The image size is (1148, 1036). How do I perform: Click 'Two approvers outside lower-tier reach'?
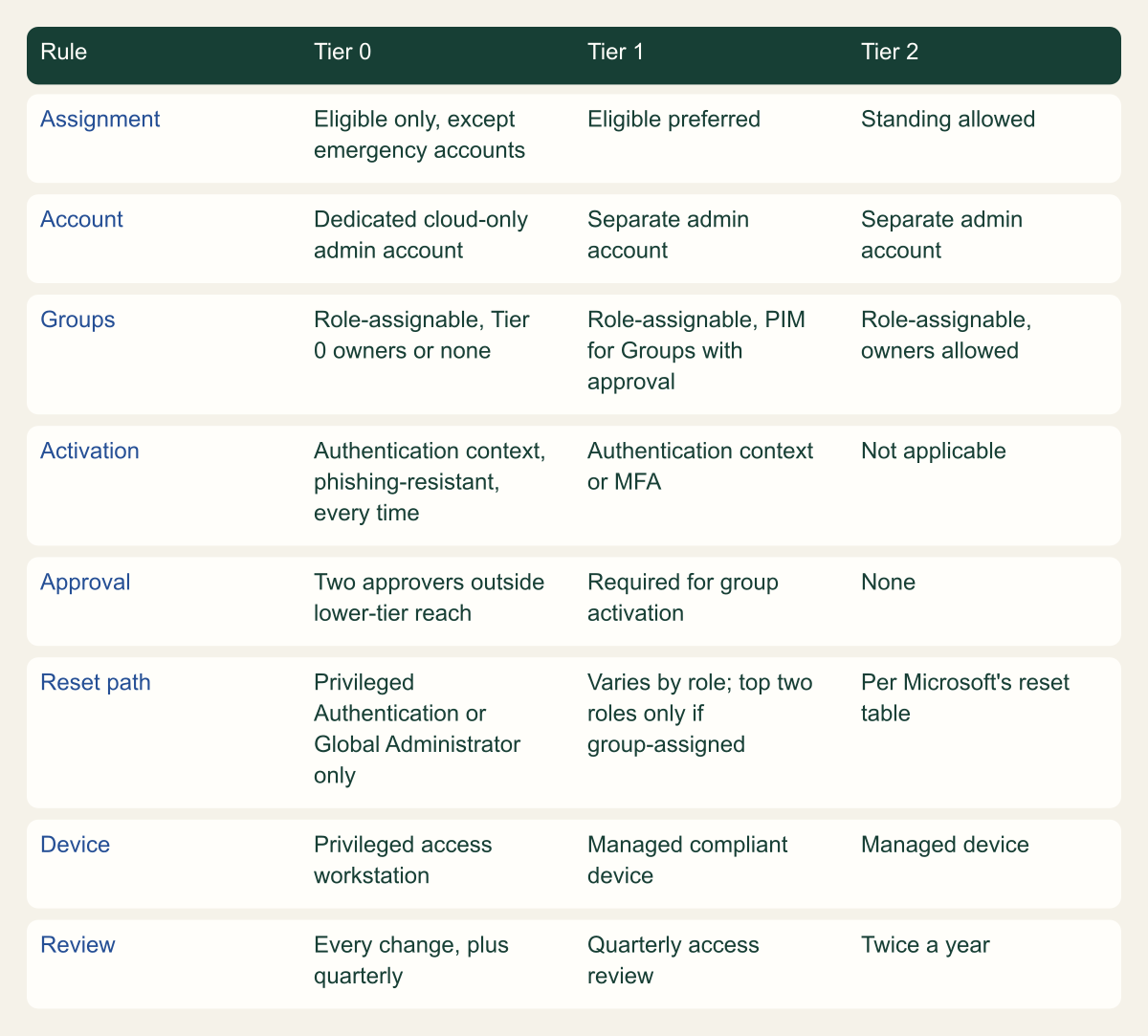[x=429, y=597]
